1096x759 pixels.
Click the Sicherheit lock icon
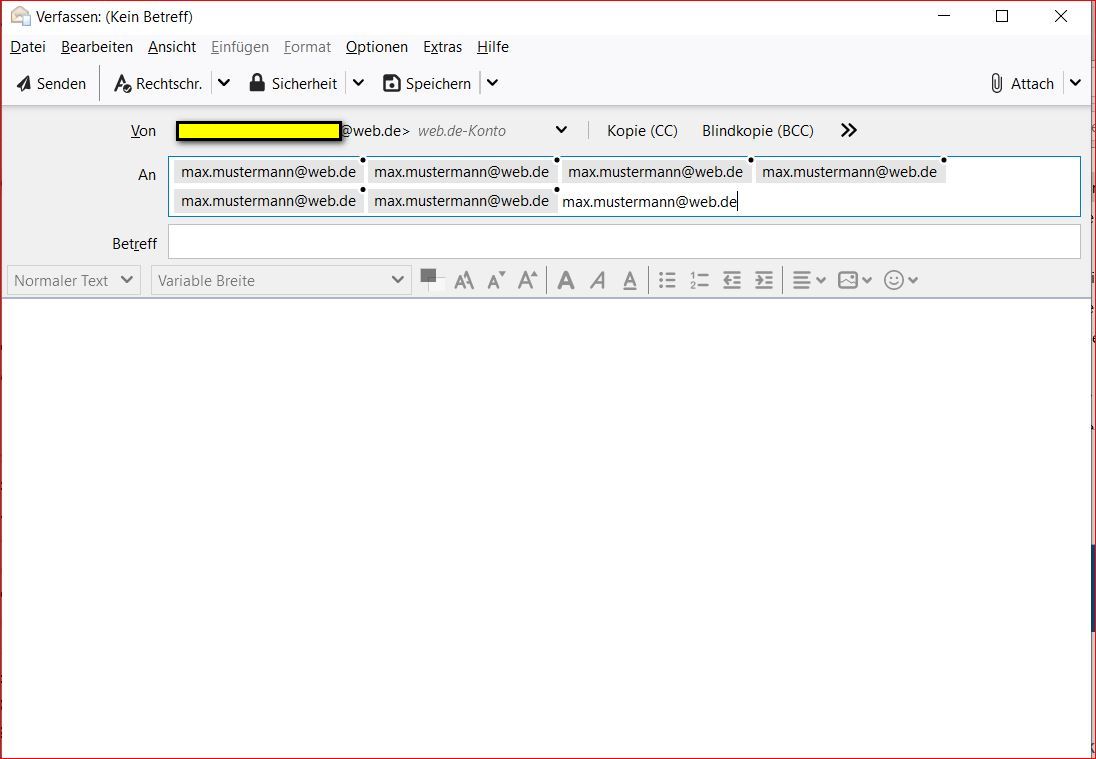[x=257, y=83]
